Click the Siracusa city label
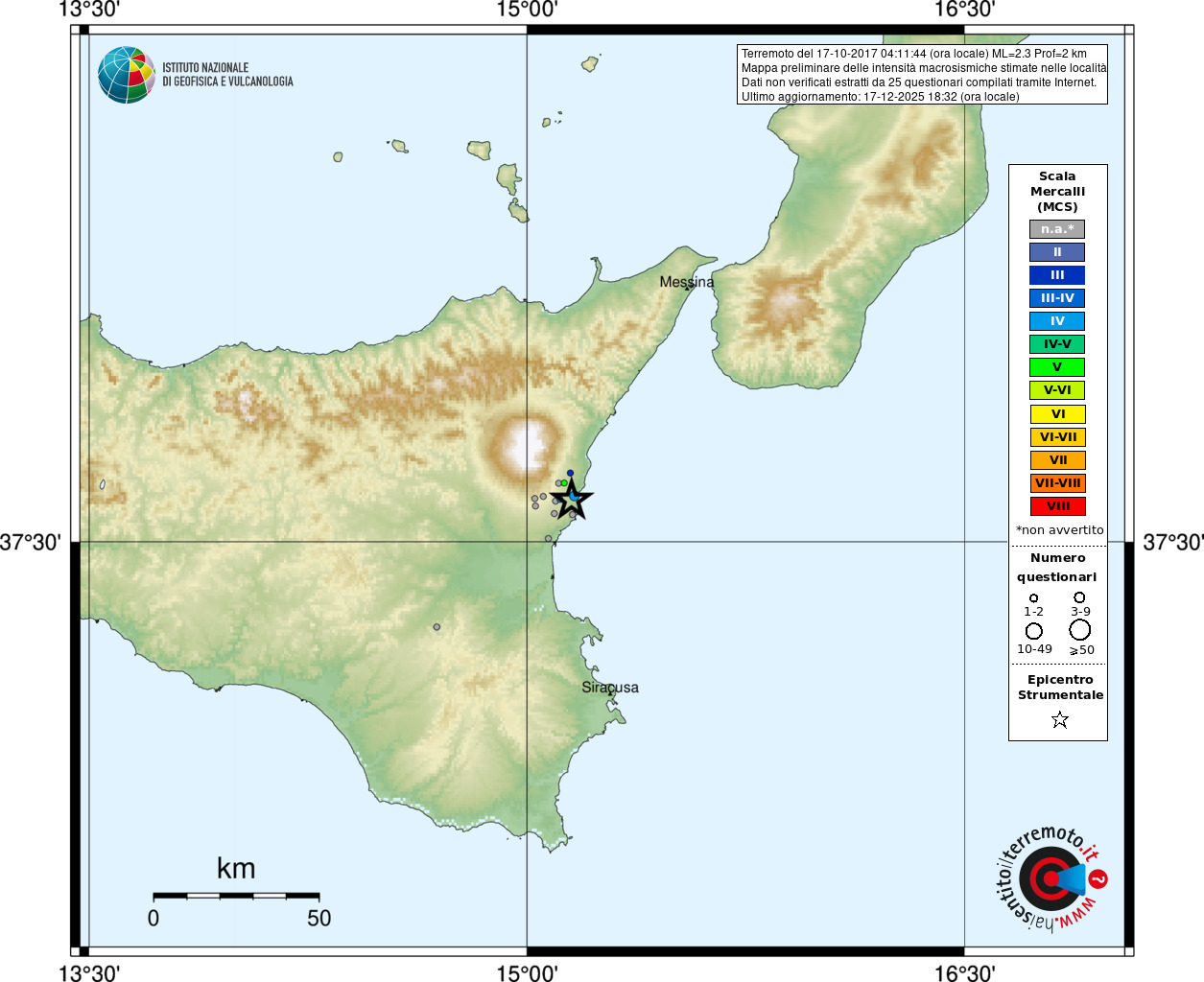 pos(609,688)
